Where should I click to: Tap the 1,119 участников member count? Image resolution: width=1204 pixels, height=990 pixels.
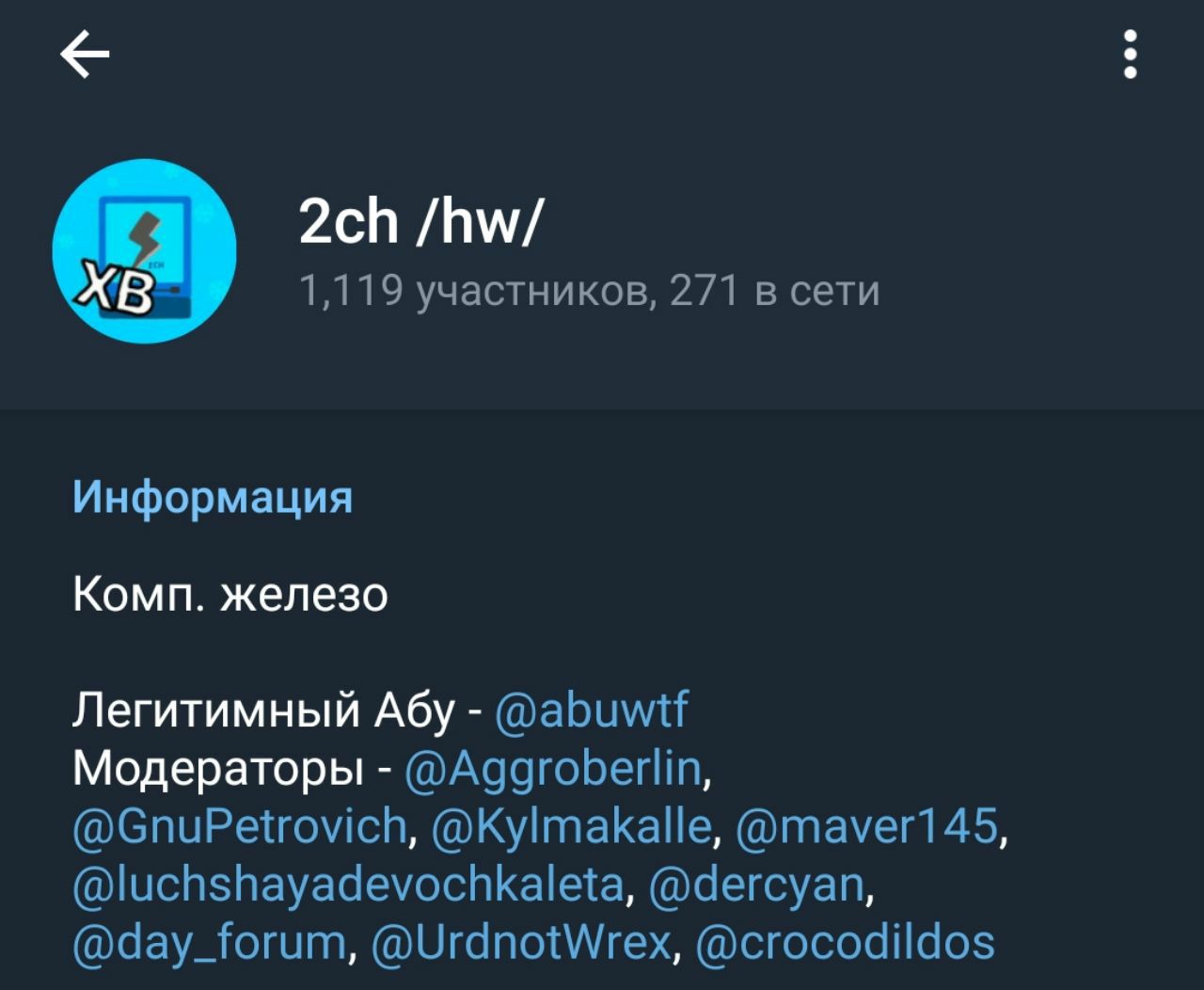[474, 291]
